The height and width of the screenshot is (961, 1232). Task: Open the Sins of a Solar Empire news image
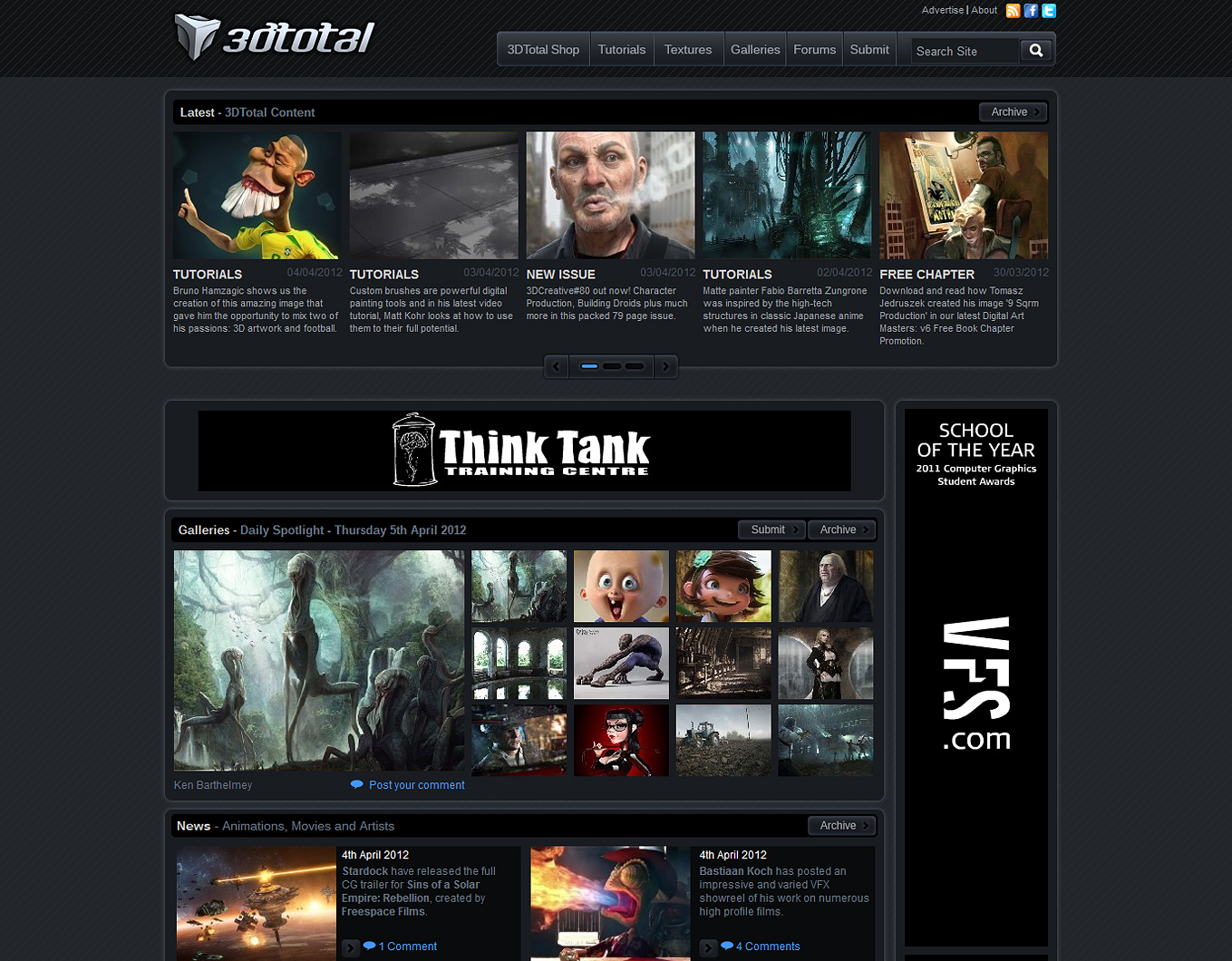(x=257, y=904)
